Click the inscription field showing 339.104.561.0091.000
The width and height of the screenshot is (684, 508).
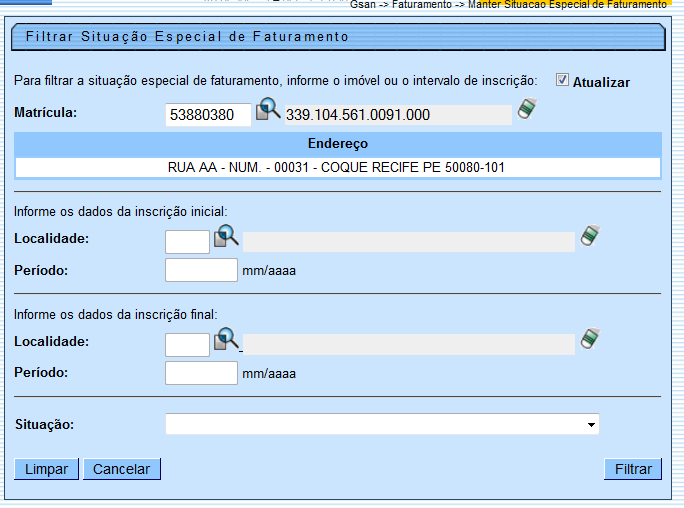click(397, 115)
